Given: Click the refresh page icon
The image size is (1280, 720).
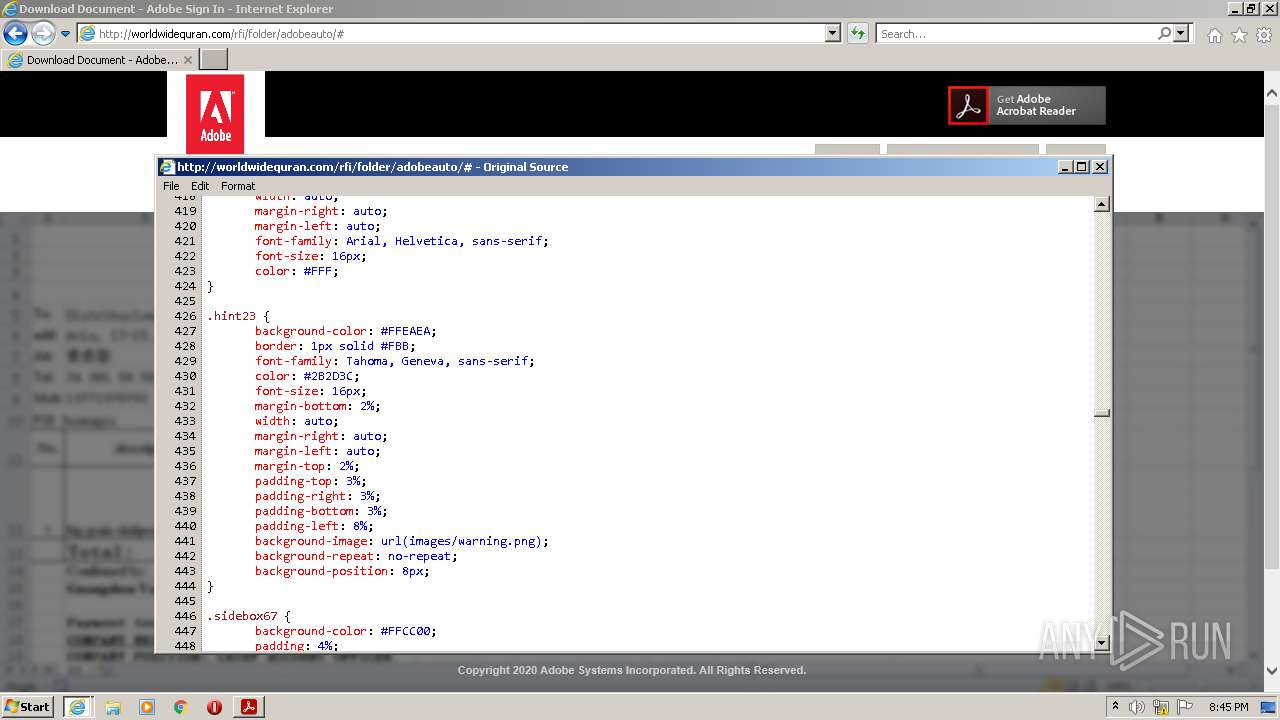Looking at the screenshot, I should 857,33.
